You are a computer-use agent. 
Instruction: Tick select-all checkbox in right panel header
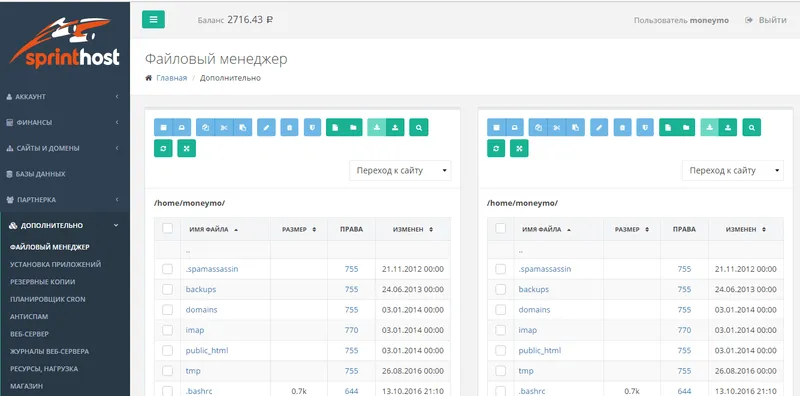(x=501, y=228)
